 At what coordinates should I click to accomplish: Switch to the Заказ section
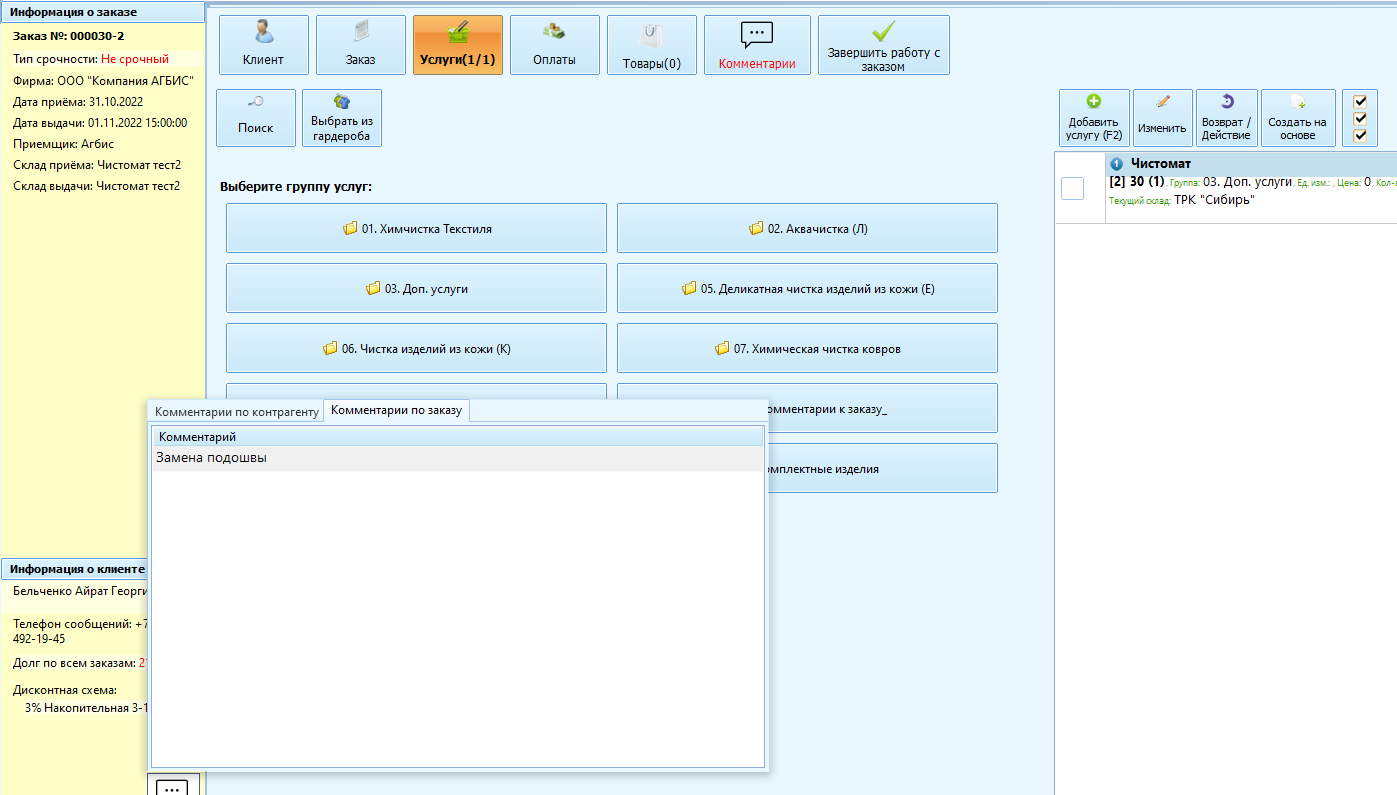360,45
